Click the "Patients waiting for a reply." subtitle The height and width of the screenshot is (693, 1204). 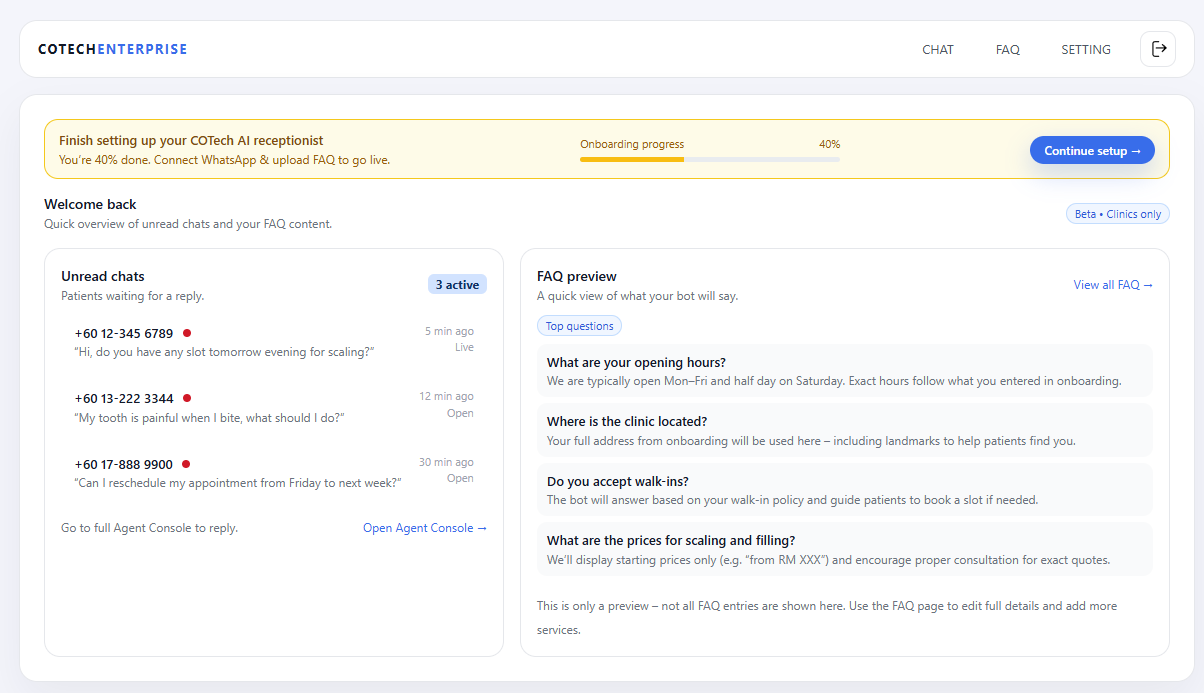(x=133, y=296)
